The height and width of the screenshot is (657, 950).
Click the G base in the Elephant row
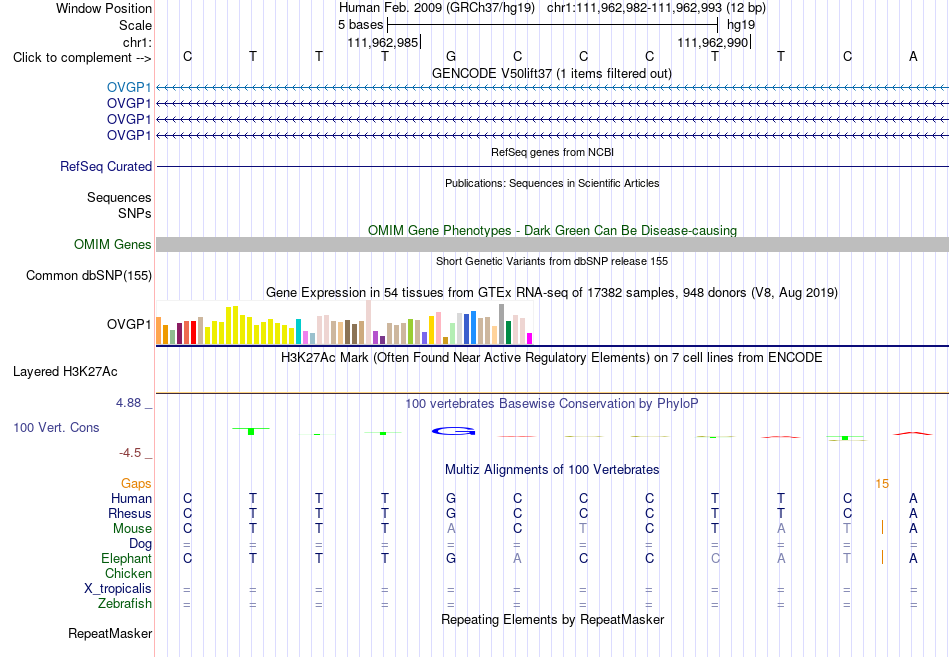[x=451, y=558]
